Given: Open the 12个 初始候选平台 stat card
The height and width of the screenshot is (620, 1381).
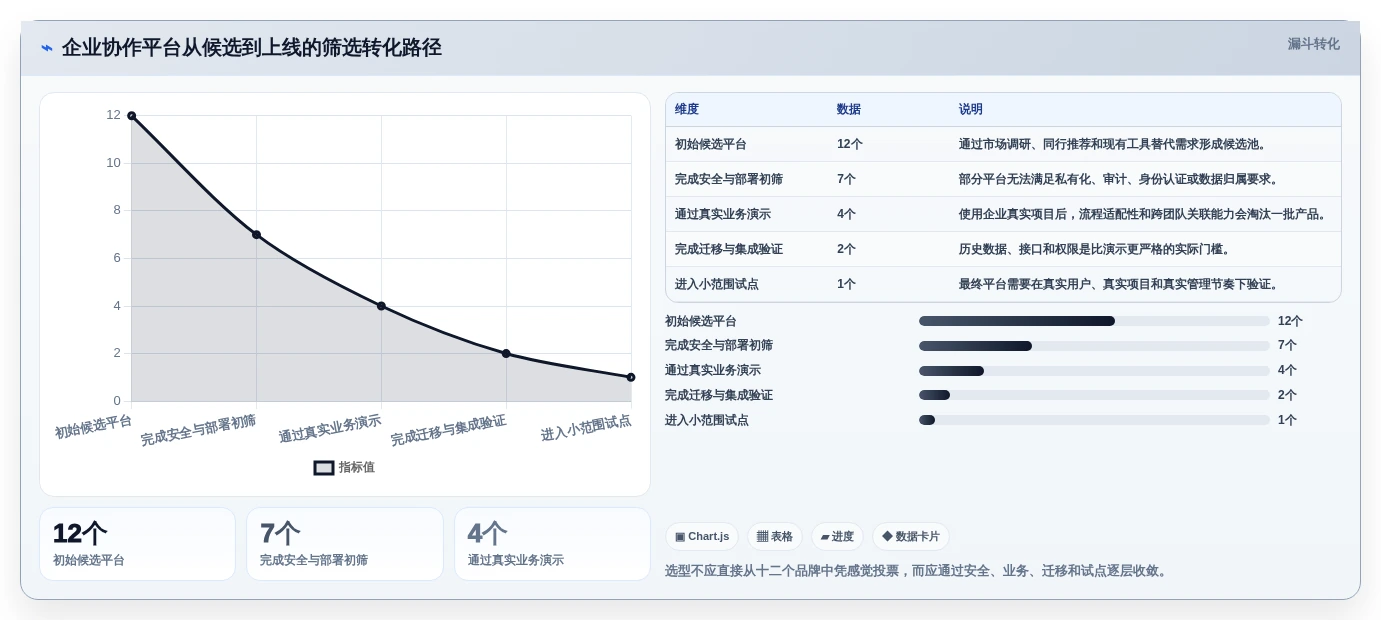Looking at the screenshot, I should tap(138, 544).
